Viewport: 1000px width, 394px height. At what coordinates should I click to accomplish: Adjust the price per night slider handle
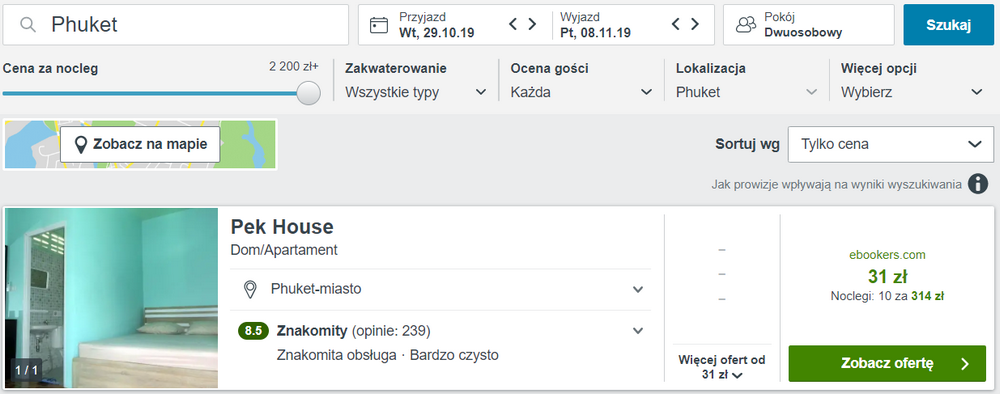tap(309, 93)
